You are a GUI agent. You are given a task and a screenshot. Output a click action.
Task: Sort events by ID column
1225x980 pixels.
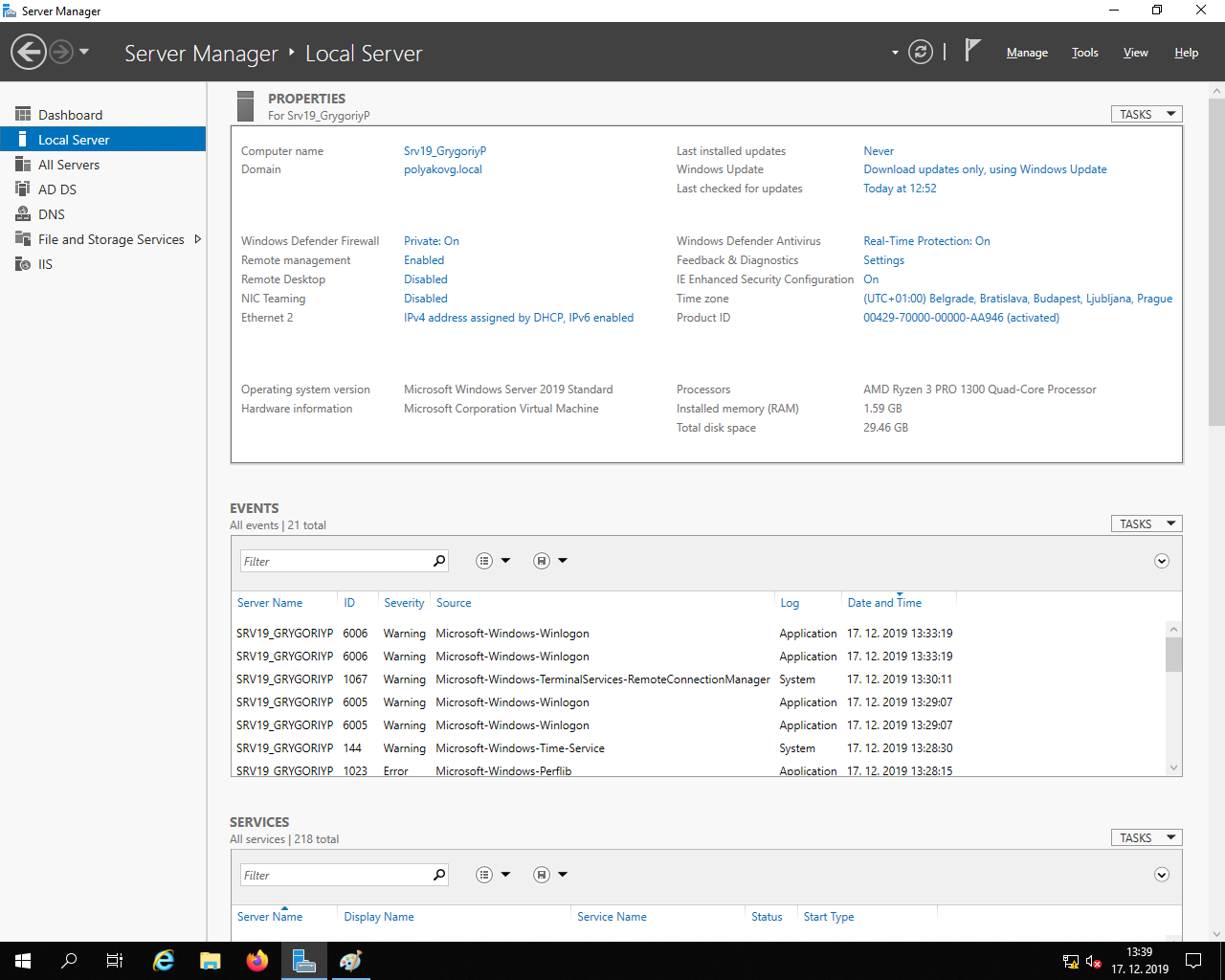click(349, 603)
